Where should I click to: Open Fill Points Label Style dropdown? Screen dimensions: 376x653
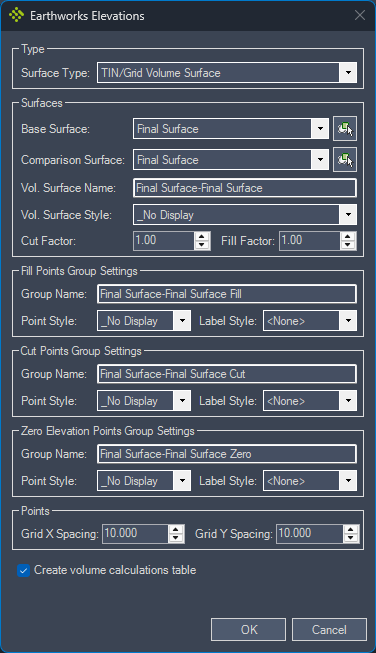click(348, 321)
